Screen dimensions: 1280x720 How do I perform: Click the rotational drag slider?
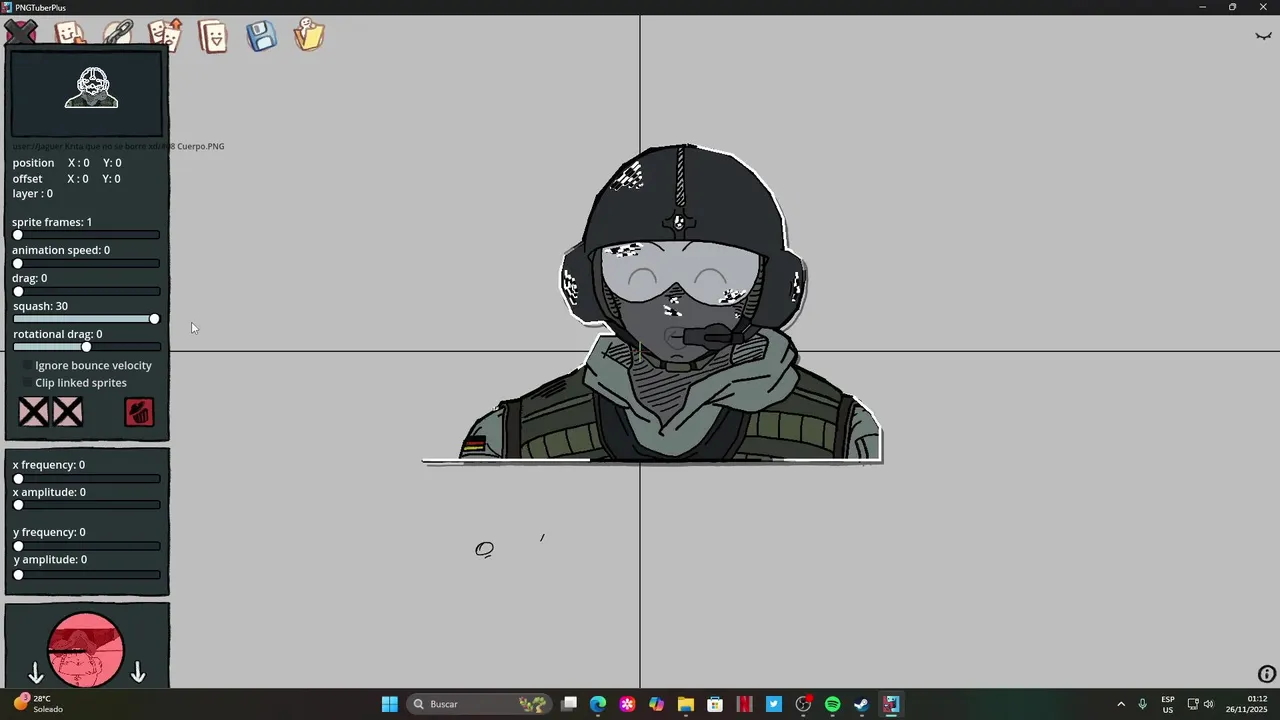pyautogui.click(x=86, y=347)
